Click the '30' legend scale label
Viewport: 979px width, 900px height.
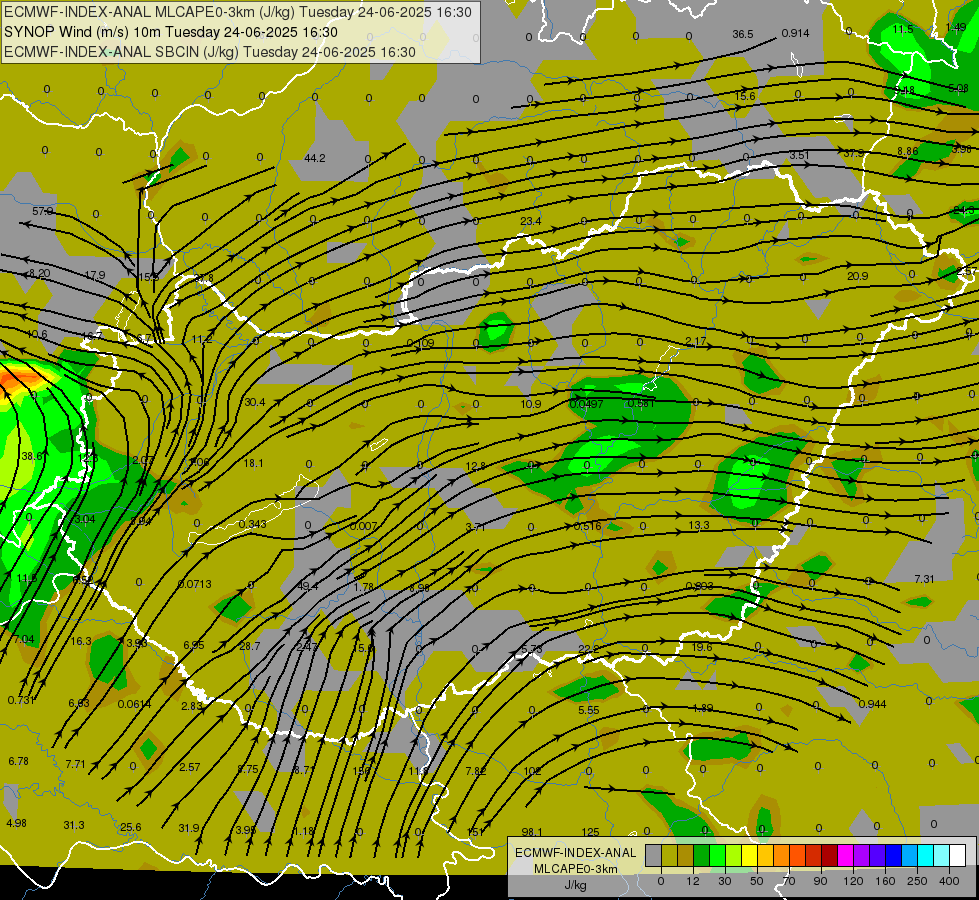pos(724,881)
